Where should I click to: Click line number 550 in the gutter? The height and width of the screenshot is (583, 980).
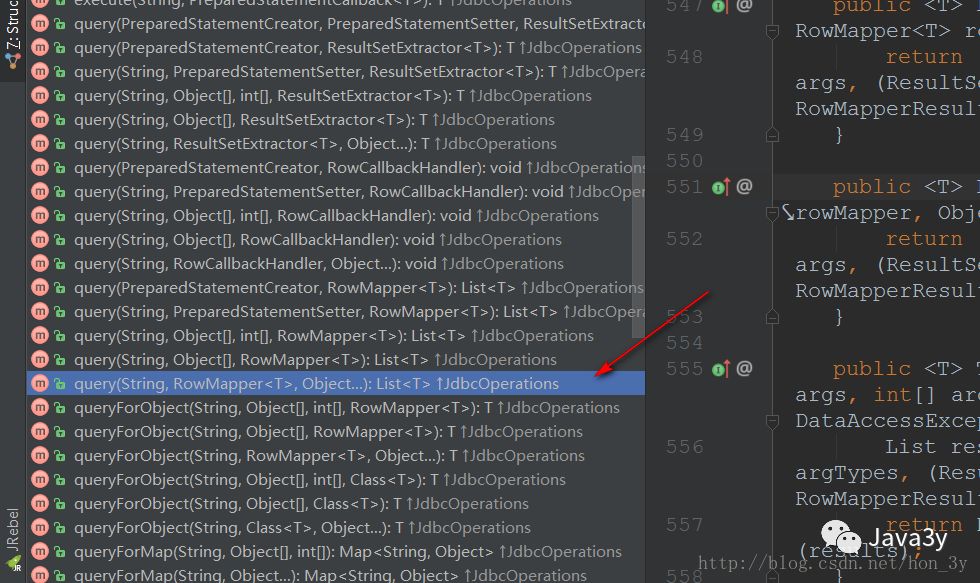(x=684, y=161)
